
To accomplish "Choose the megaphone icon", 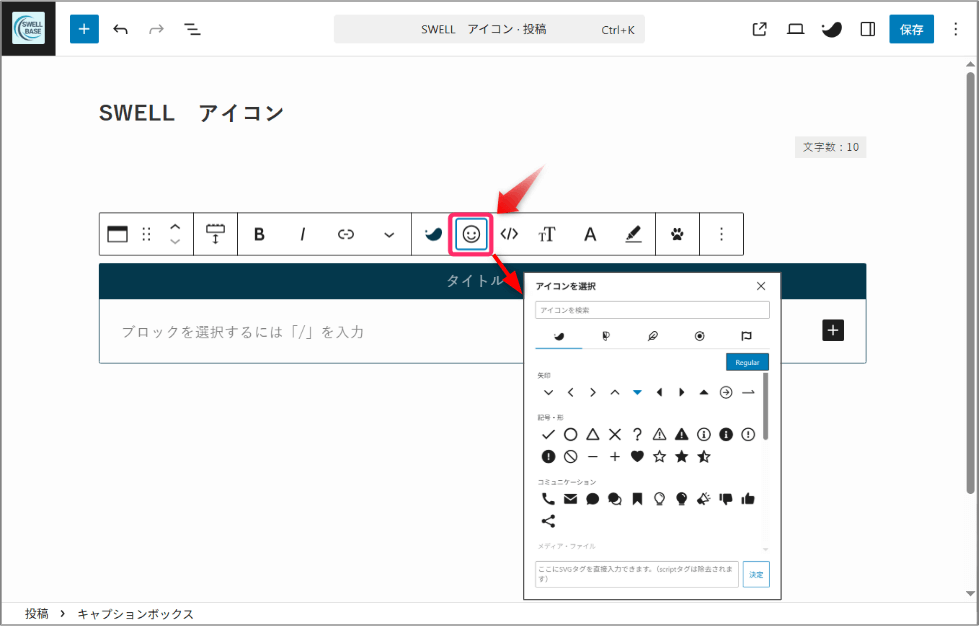I will coord(704,499).
